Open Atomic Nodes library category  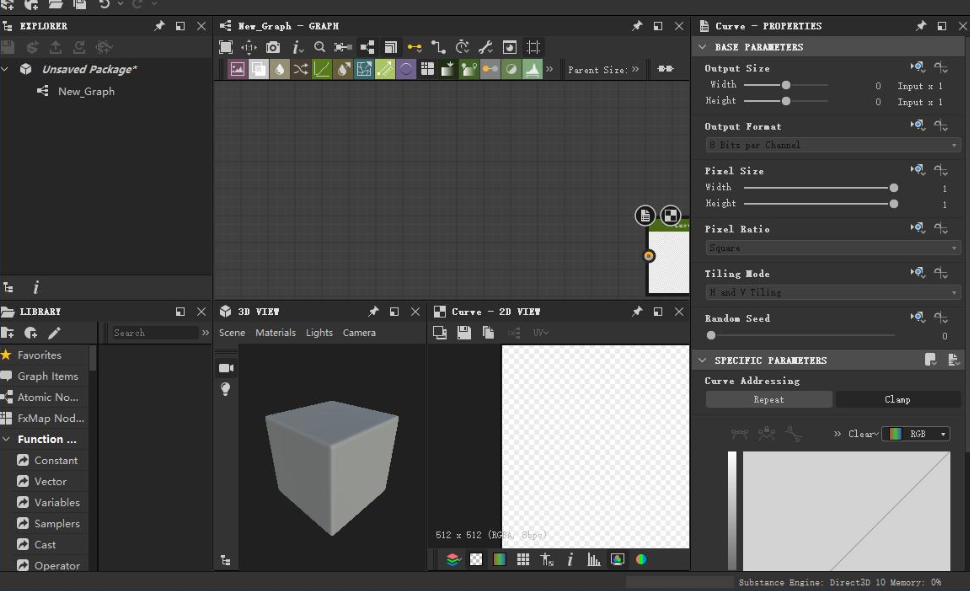tap(48, 397)
